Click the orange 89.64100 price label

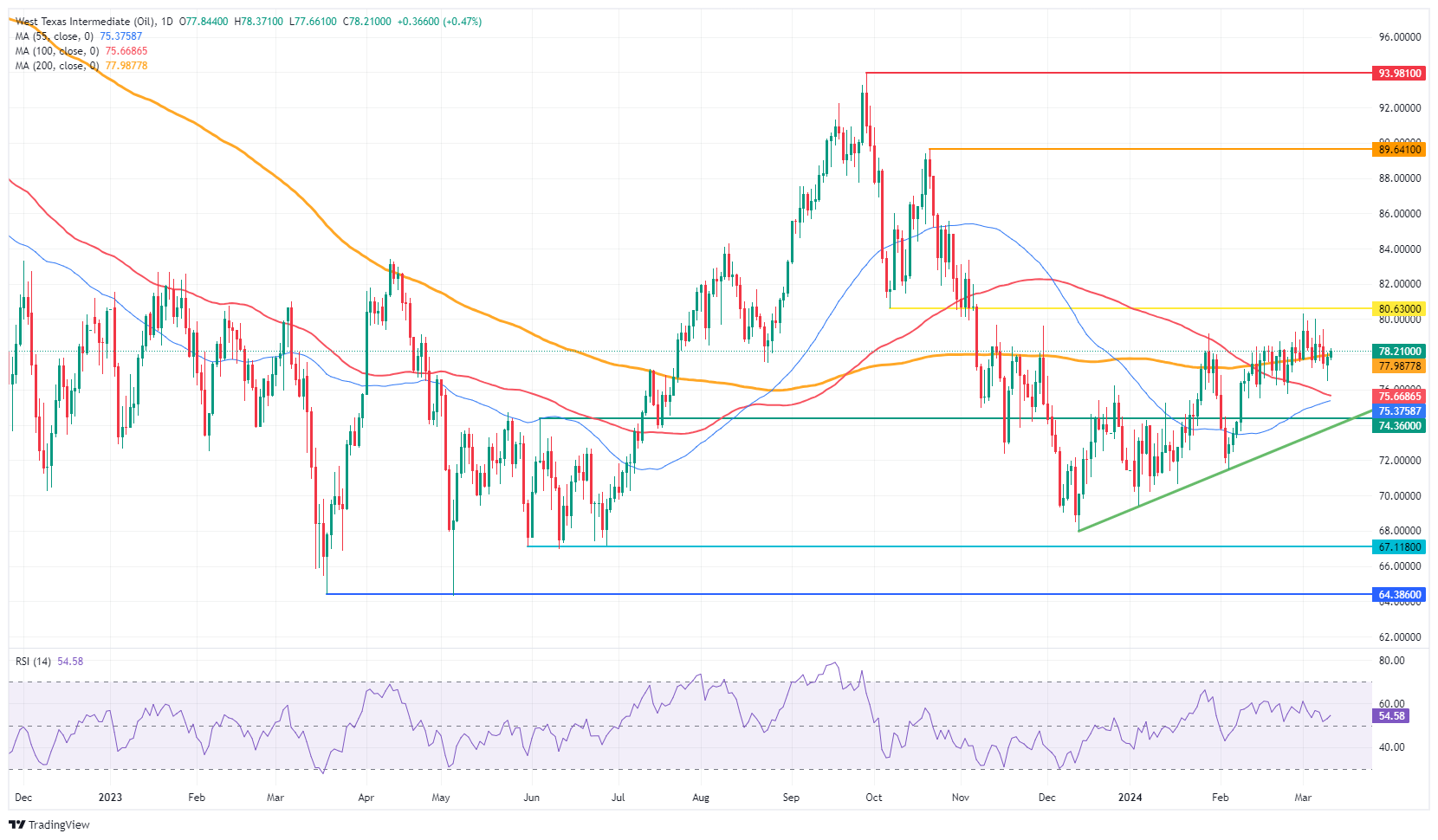coord(1399,150)
